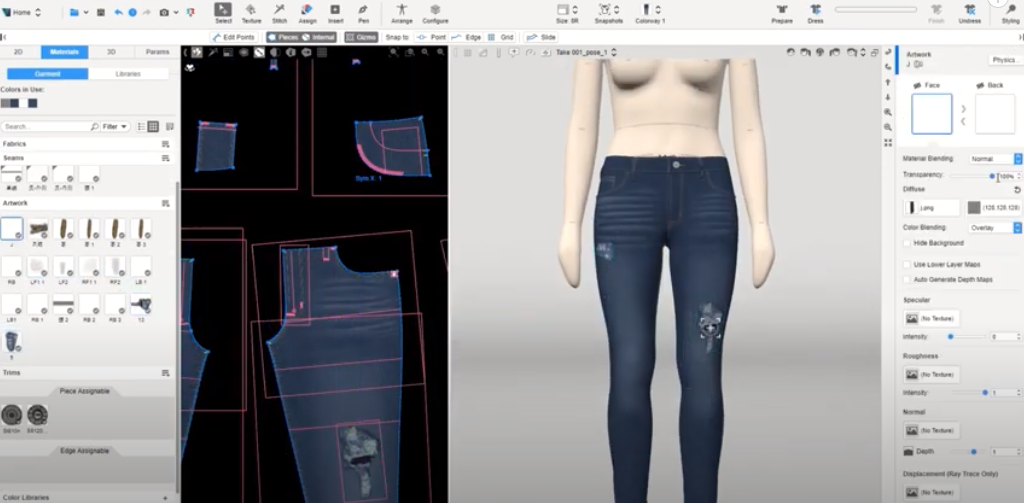Tick Auto Generate Depth Maps
This screenshot has height=503, width=1024.
click(x=907, y=280)
